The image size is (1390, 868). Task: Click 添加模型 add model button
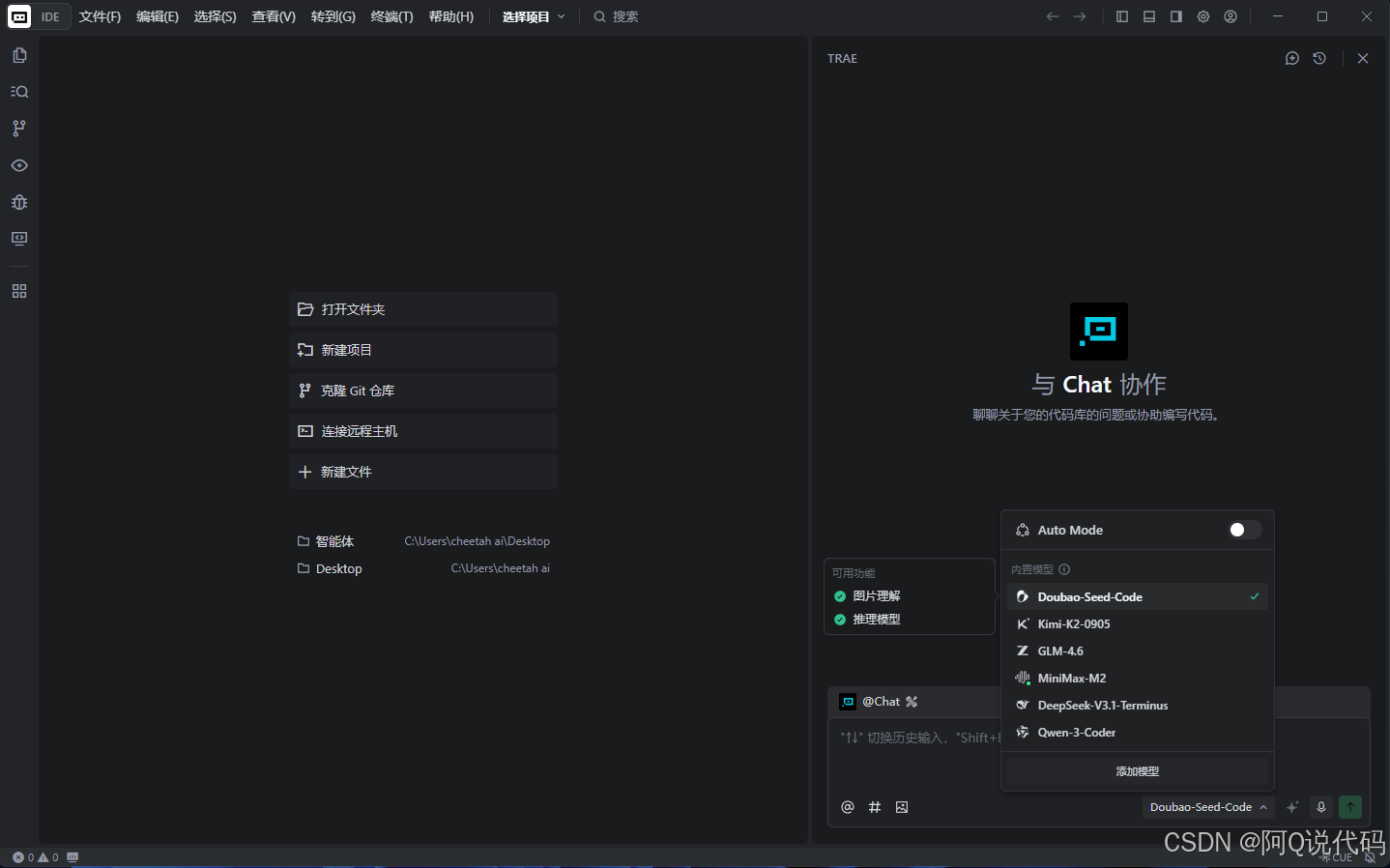click(x=1138, y=771)
